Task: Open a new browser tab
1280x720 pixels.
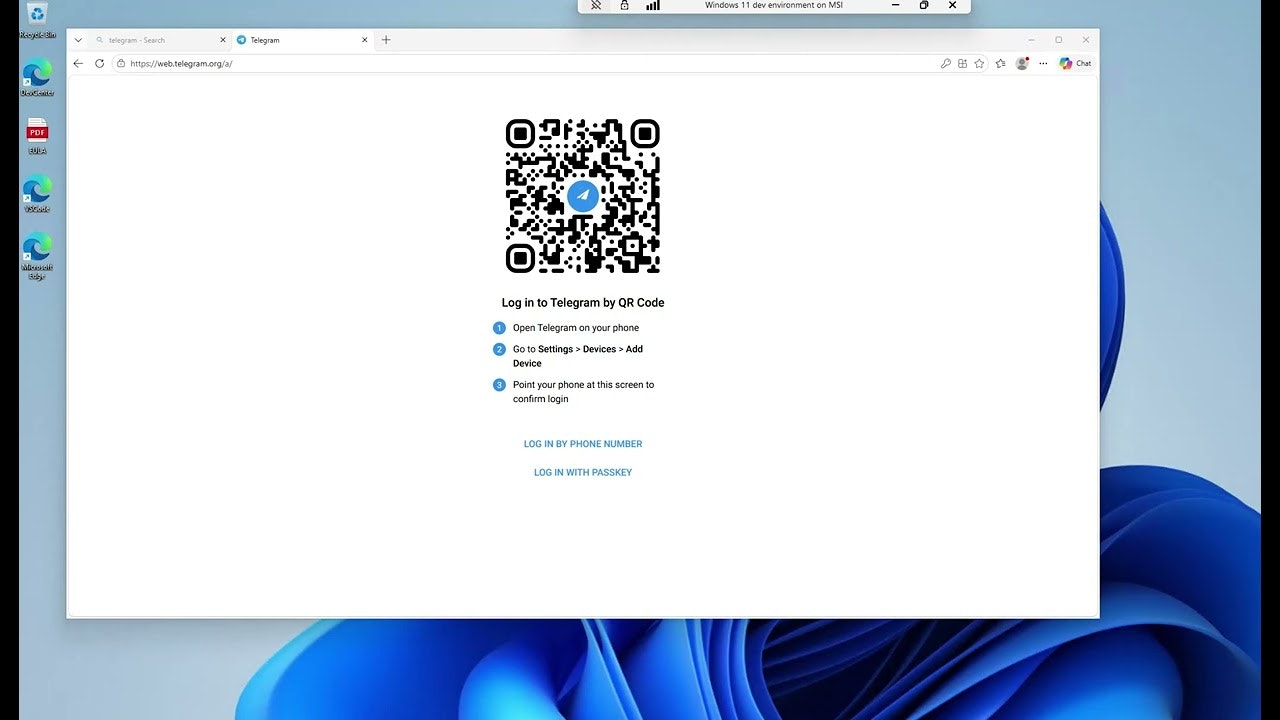Action: click(x=386, y=40)
